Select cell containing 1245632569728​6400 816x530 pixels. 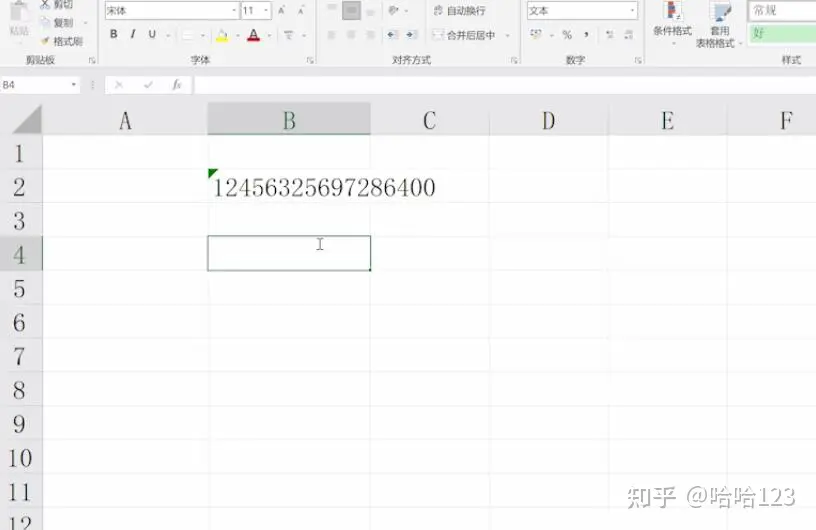[289, 186]
